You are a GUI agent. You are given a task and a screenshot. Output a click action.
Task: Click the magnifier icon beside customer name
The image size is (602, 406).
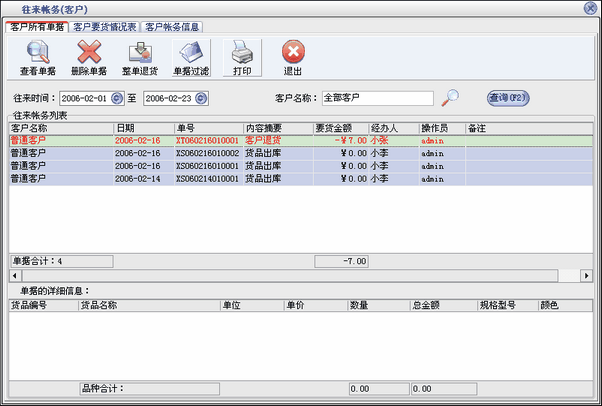point(451,97)
